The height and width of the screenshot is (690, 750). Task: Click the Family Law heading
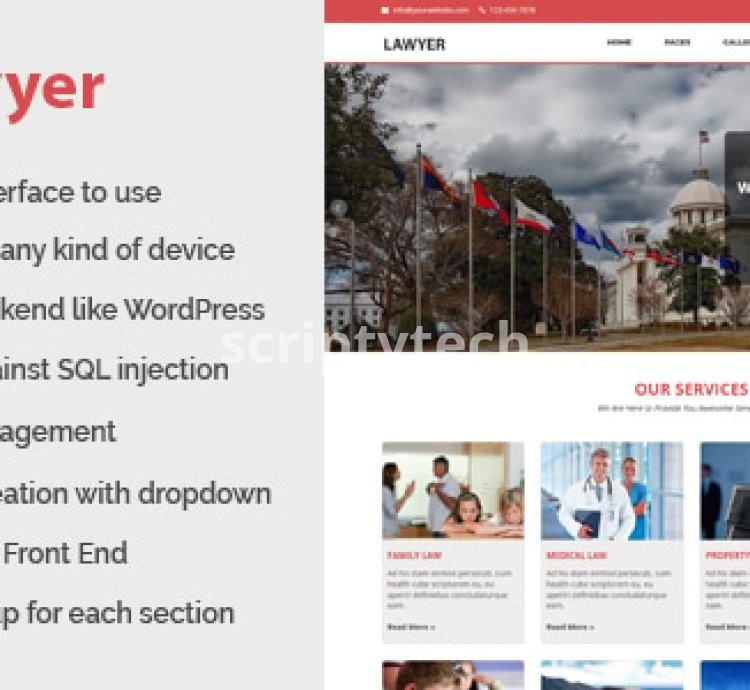414,555
